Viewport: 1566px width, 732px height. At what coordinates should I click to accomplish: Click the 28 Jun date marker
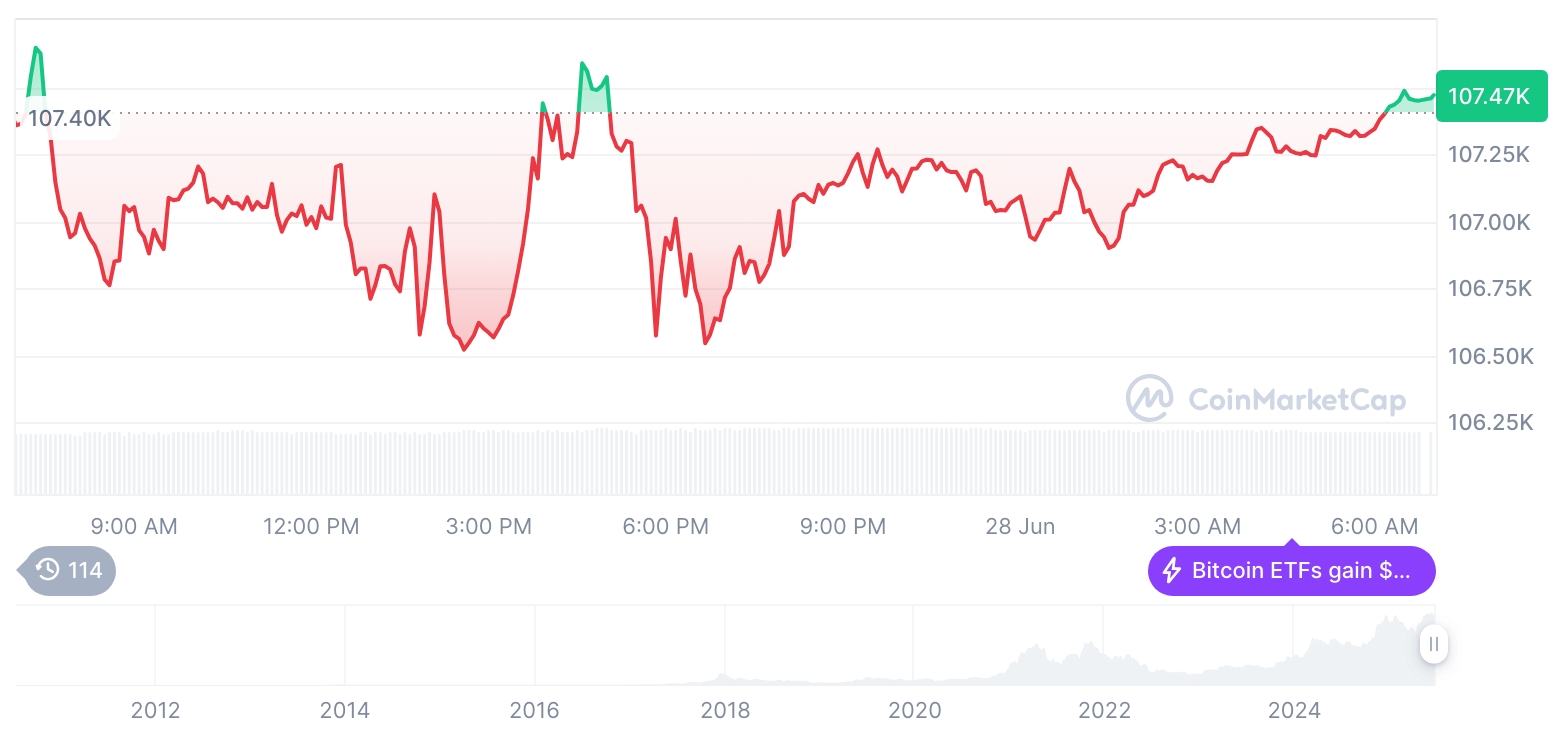(x=1020, y=526)
